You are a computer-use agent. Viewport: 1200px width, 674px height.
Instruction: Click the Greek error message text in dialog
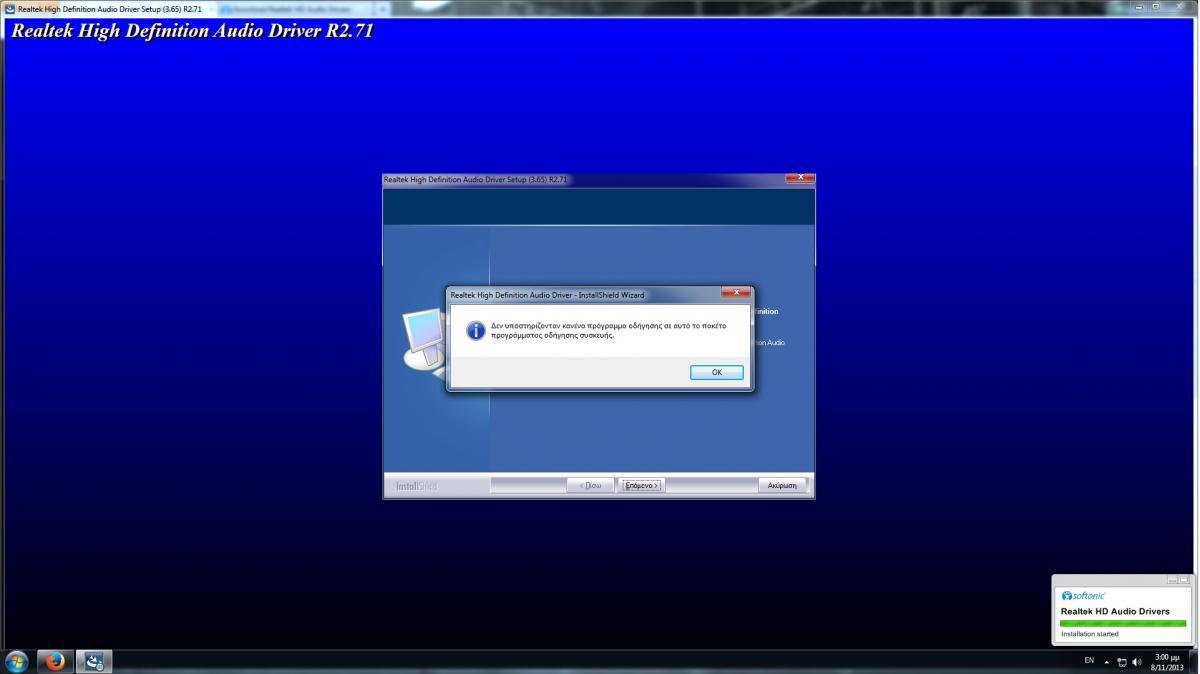click(x=608, y=331)
